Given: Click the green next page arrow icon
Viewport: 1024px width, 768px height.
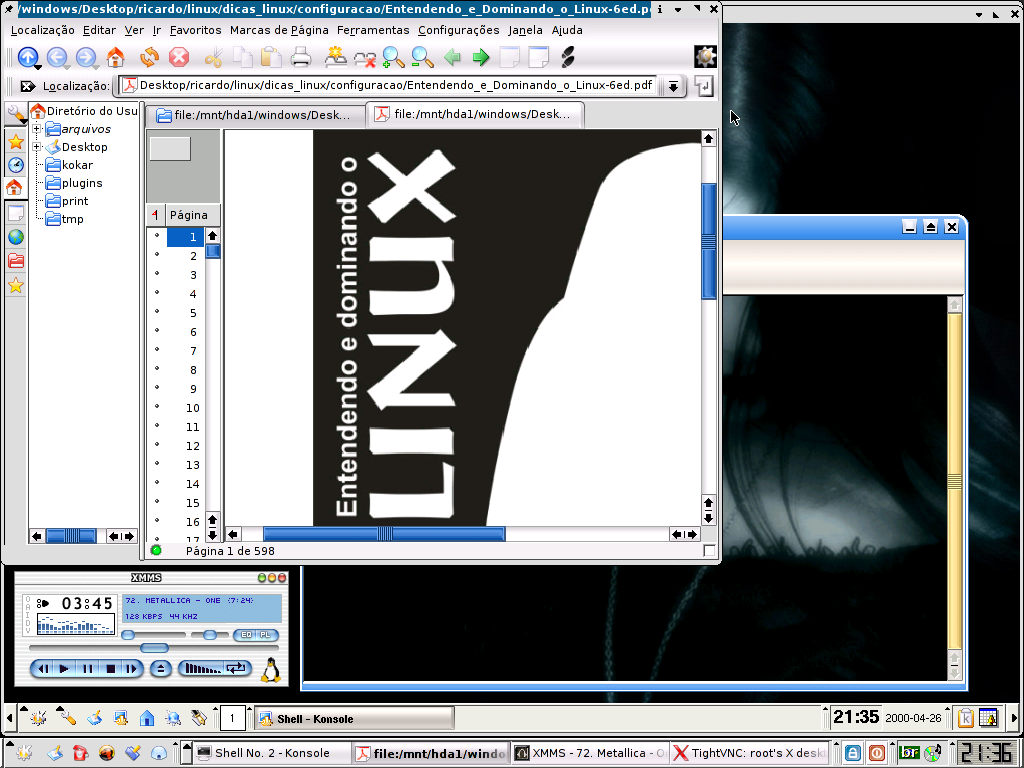Looking at the screenshot, I should tap(481, 57).
